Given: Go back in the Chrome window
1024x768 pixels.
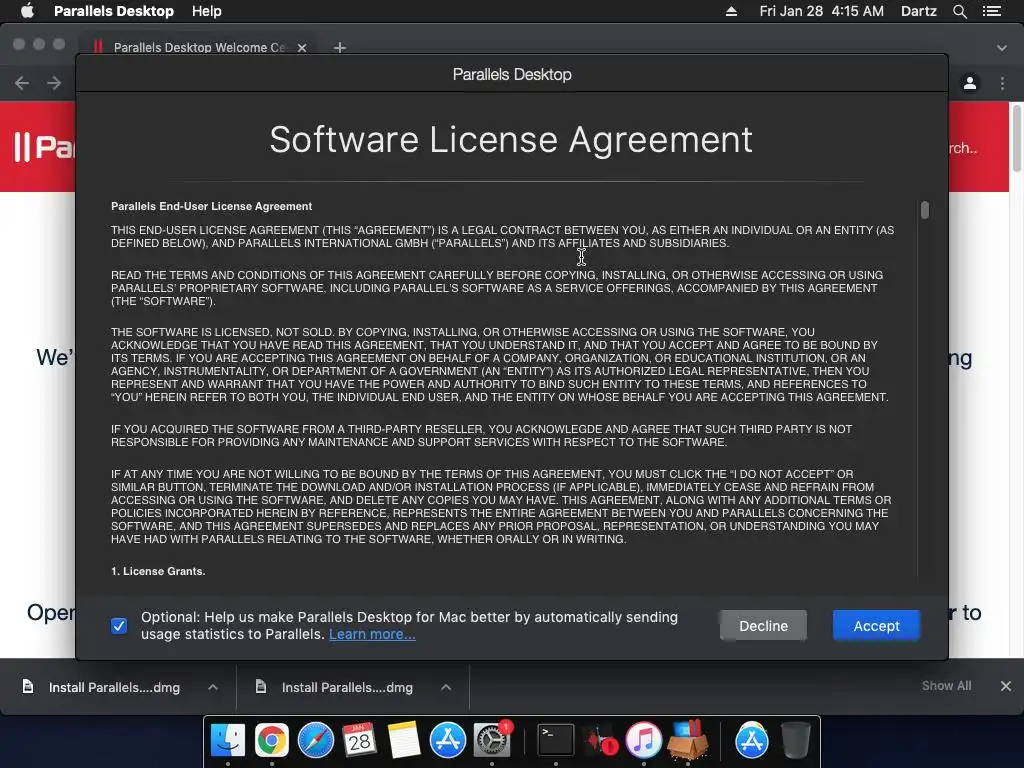Looking at the screenshot, I should [x=22, y=83].
